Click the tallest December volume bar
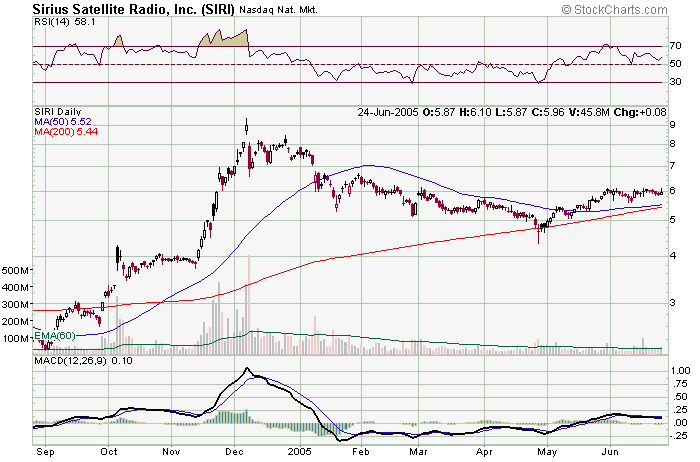This screenshot has width=700, height=462. (249, 304)
